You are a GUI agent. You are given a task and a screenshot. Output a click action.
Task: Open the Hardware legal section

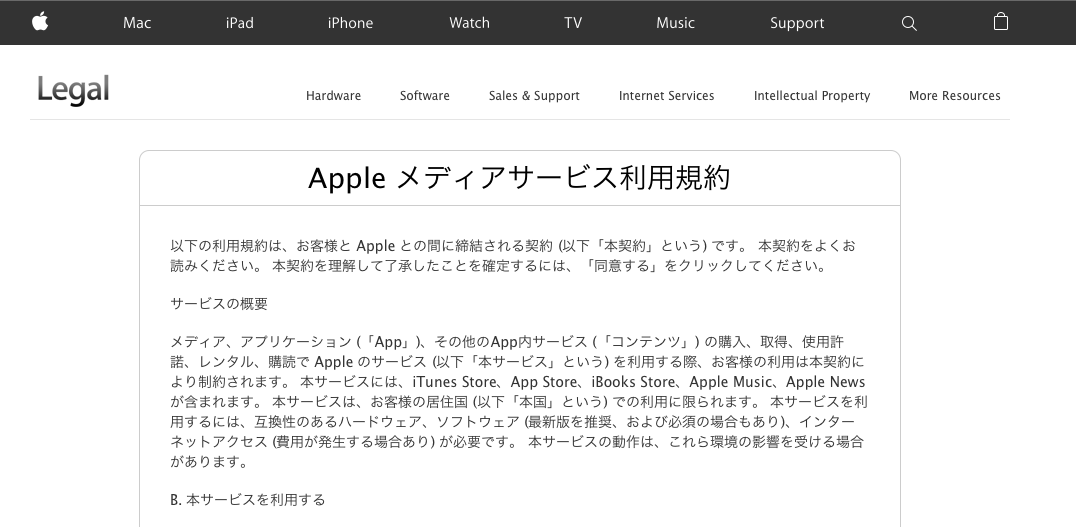[x=334, y=95]
